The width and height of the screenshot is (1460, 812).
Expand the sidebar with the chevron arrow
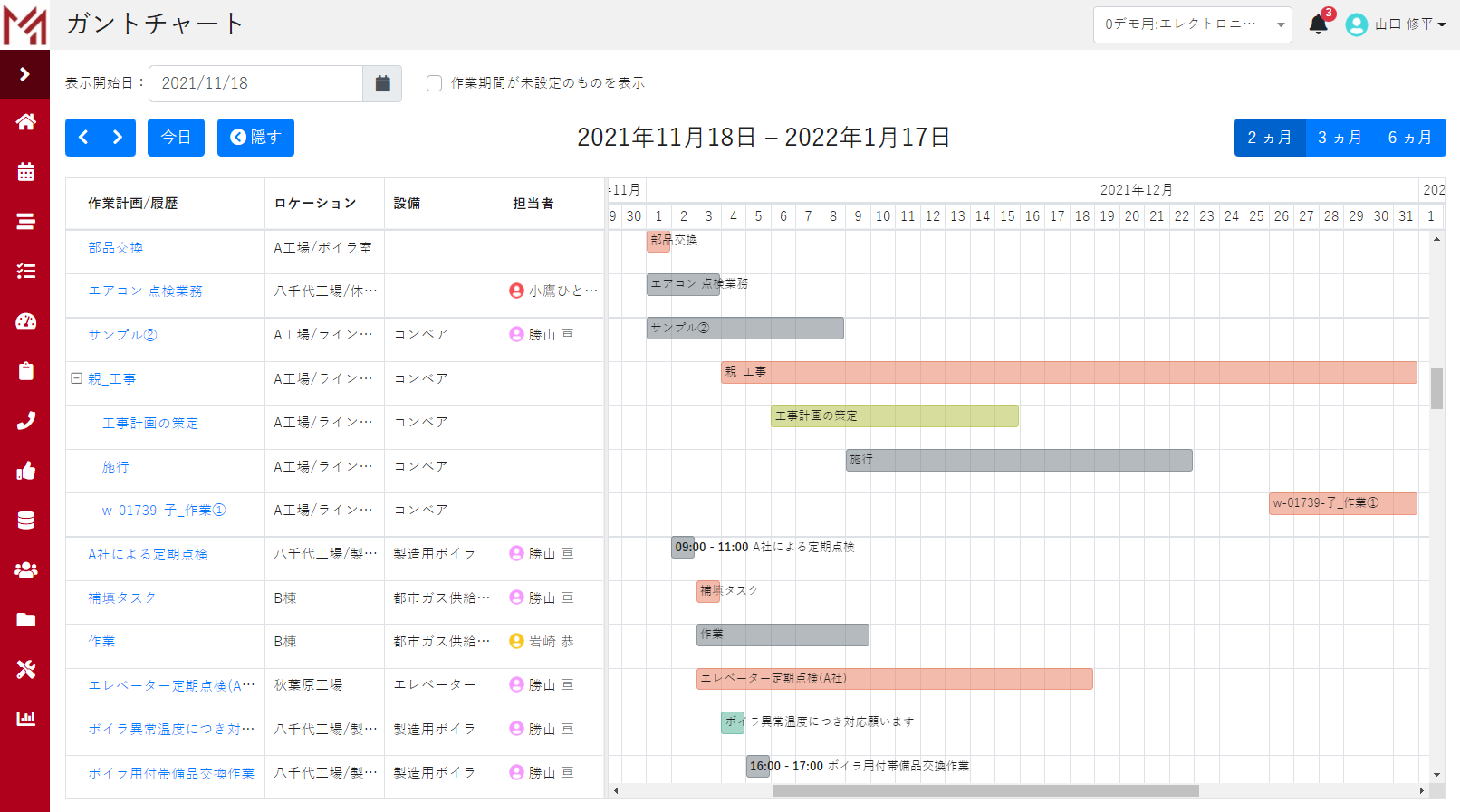25,74
